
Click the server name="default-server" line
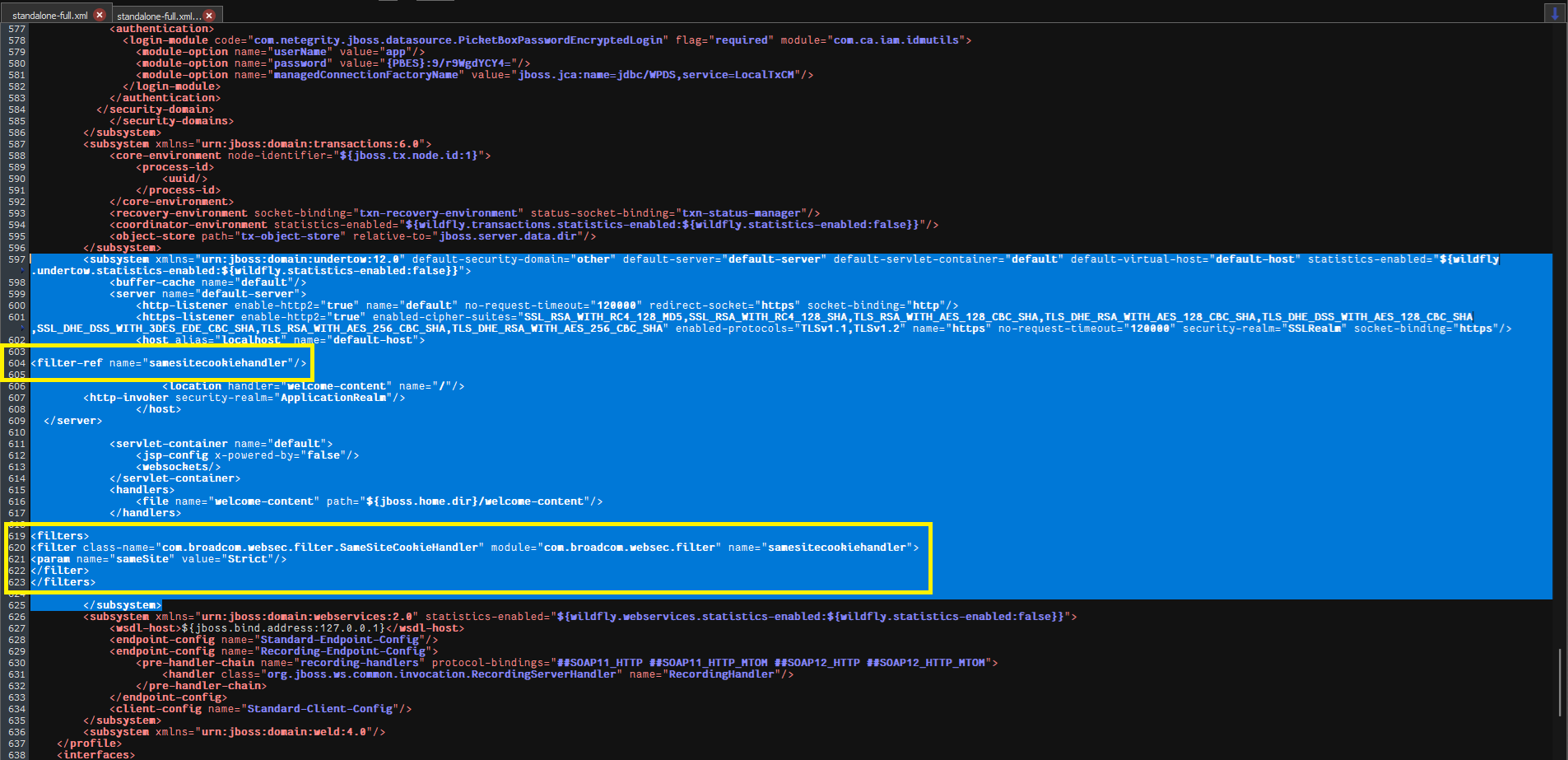point(208,294)
